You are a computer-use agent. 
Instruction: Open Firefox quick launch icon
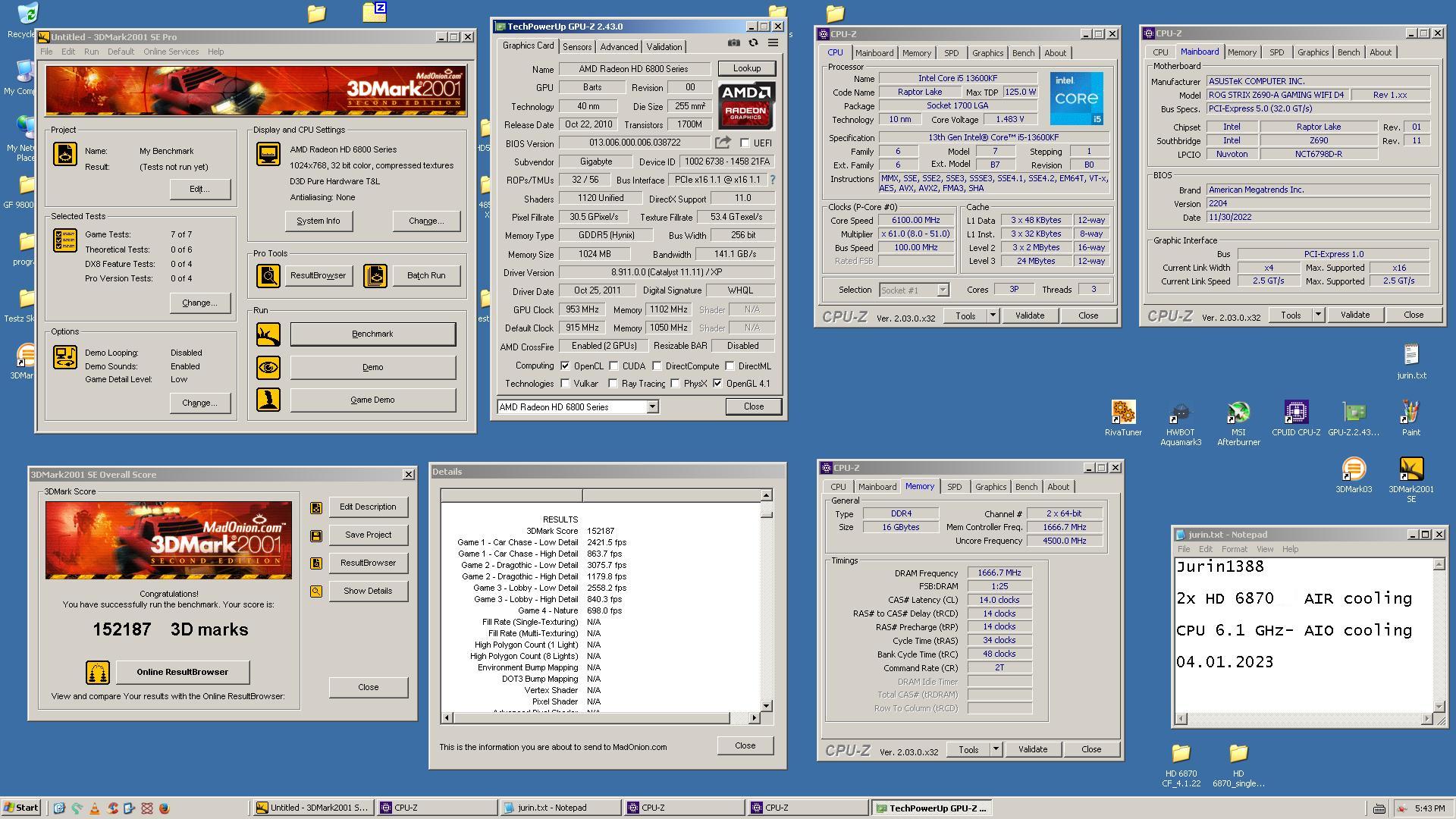(165, 808)
